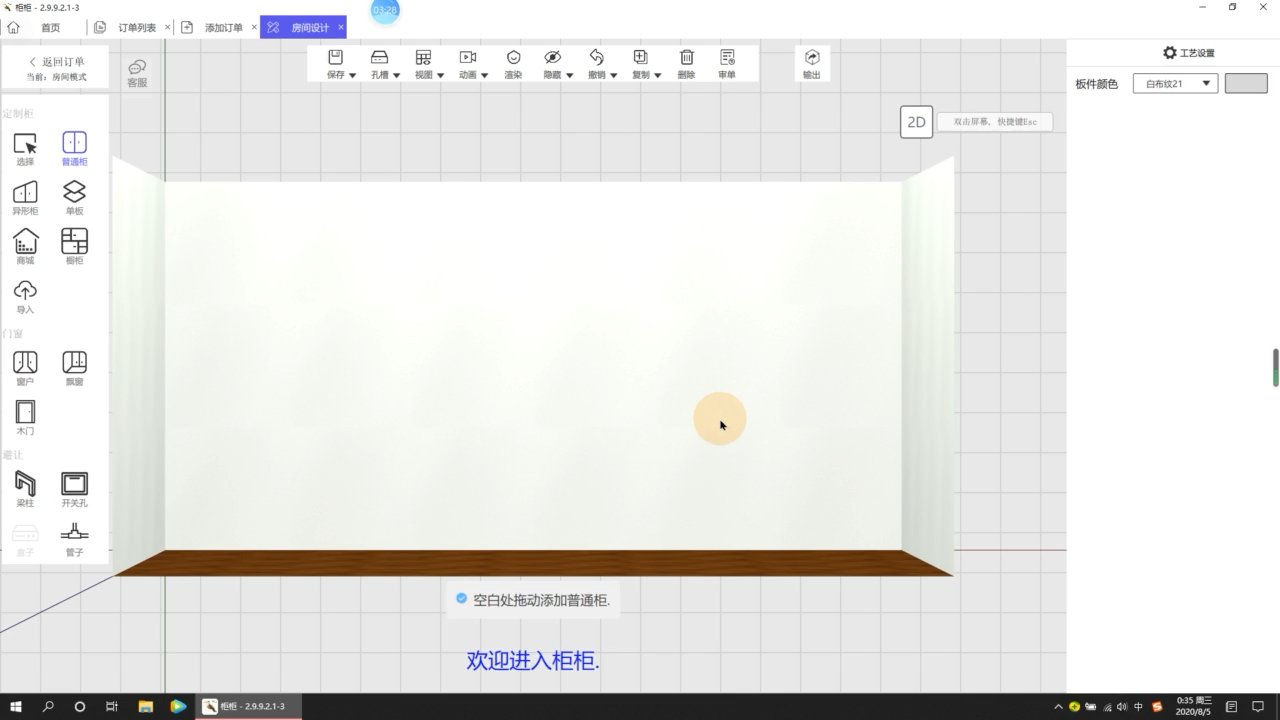Activate the 普通柜 cabinet tool
Screen dimensions: 1280x720
click(74, 148)
